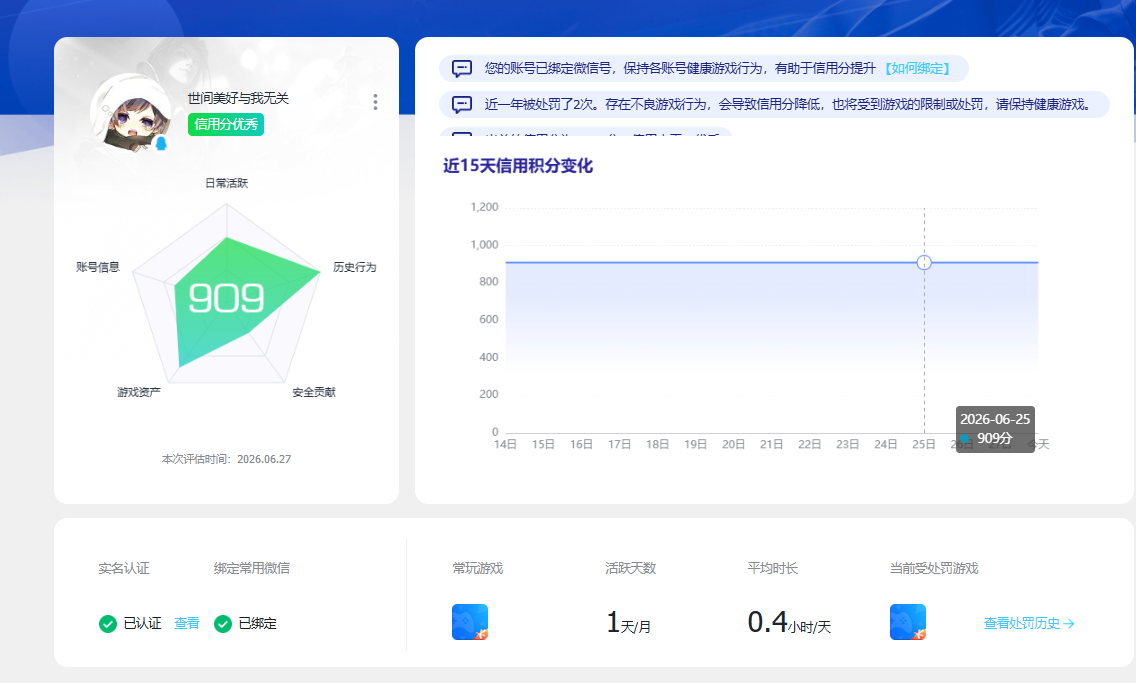Image resolution: width=1136 pixels, height=683 pixels.
Task: Click the username 世间美好与我无关
Action: point(238,99)
